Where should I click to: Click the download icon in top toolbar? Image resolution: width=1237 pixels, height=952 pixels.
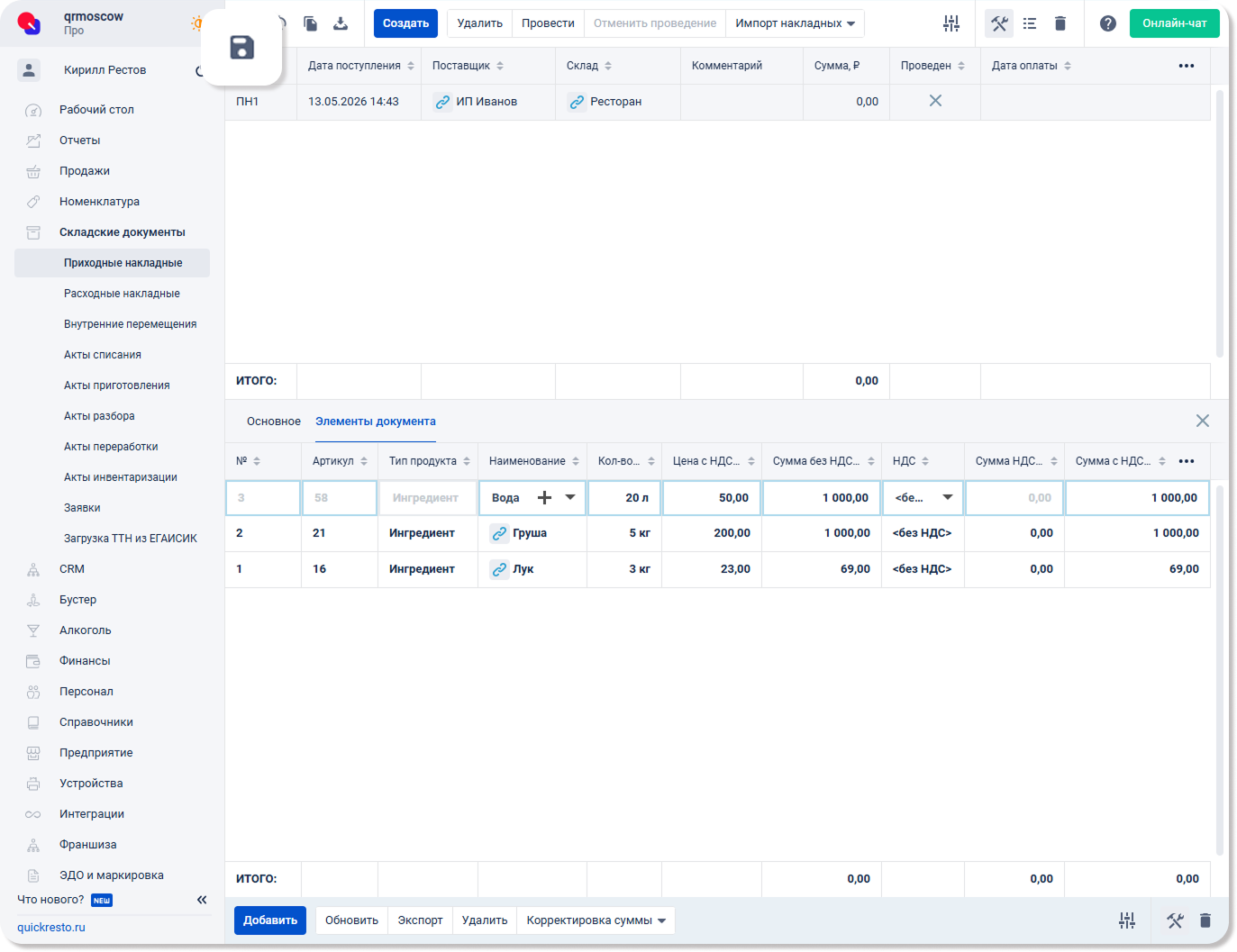341,23
